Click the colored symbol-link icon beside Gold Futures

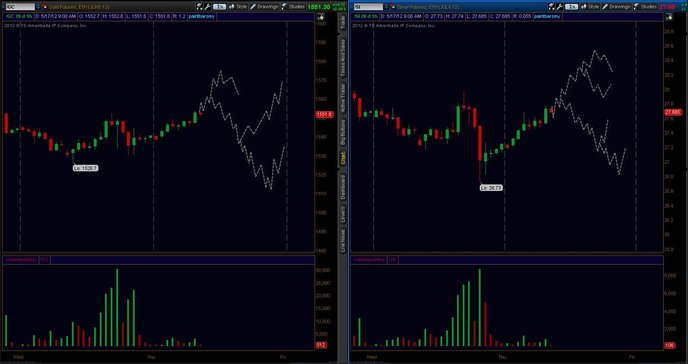click(44, 7)
